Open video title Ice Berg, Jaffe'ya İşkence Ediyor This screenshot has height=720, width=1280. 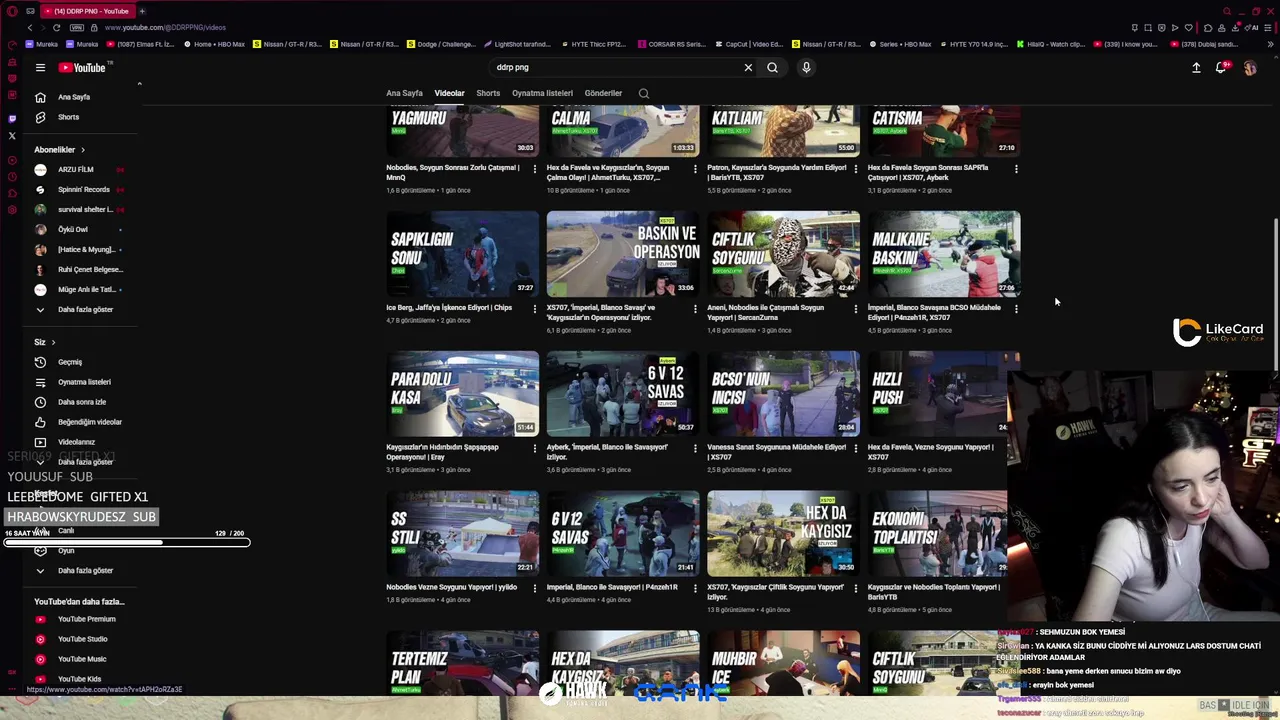click(x=449, y=308)
